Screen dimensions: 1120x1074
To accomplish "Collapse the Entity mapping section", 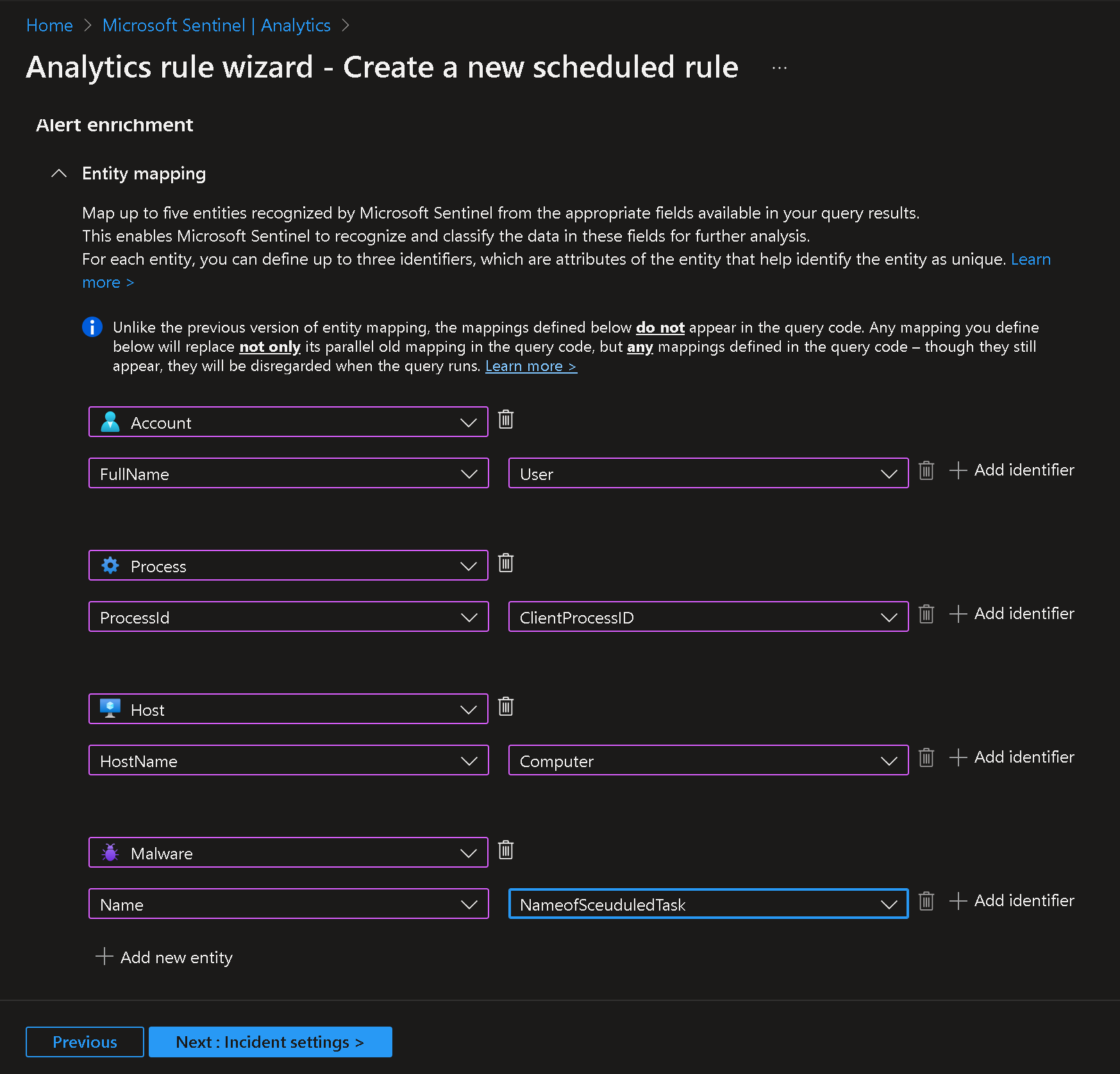I will click(x=59, y=174).
